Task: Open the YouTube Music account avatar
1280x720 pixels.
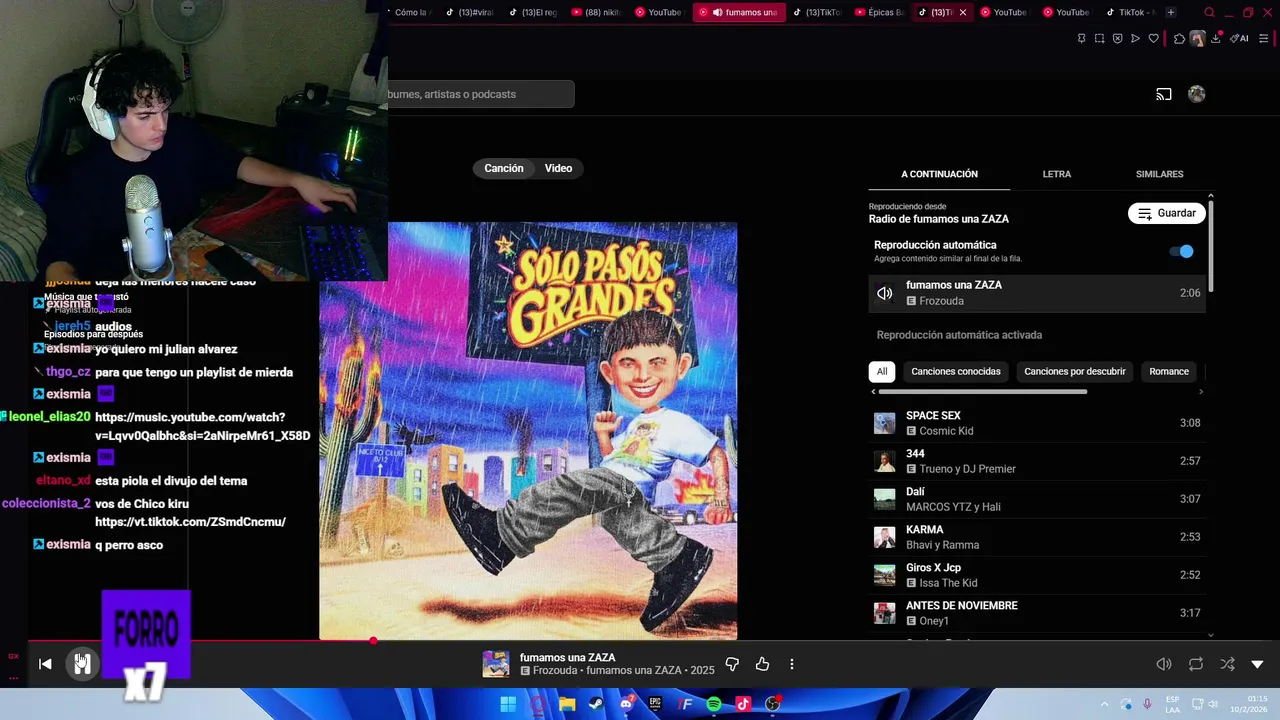Action: (x=1196, y=94)
